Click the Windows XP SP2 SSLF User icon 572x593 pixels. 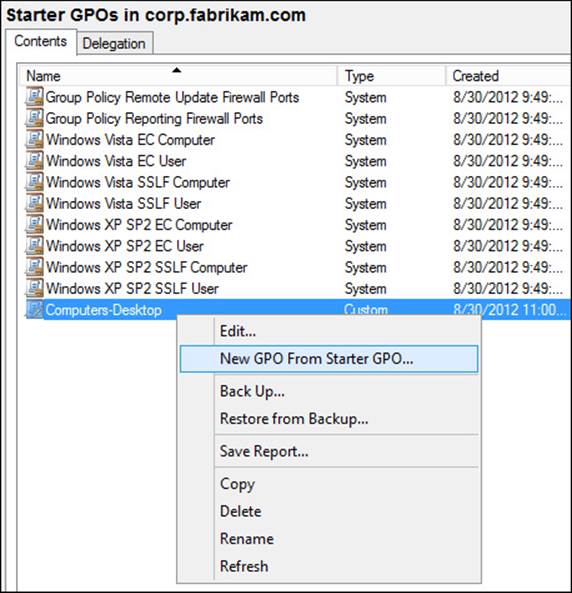point(34,288)
